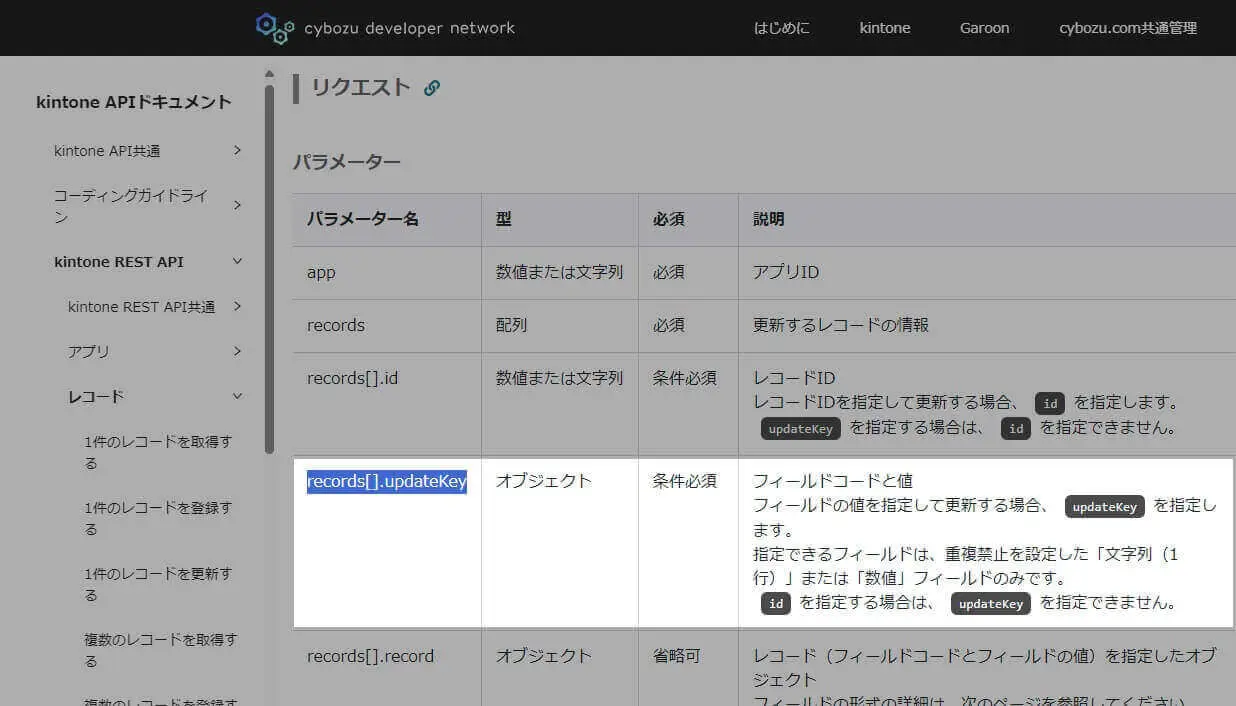
Task: Click the cybozu developer network logo icon
Action: click(275, 28)
